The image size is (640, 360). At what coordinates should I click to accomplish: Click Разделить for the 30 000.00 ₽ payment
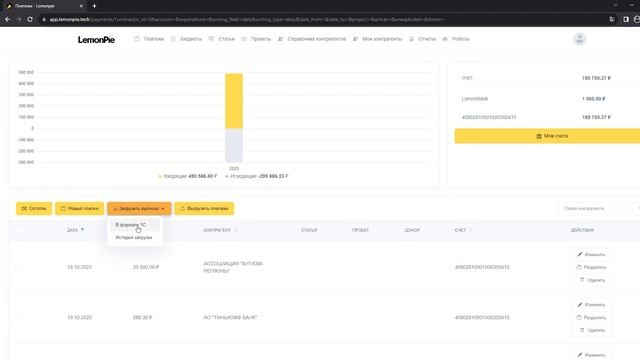(x=591, y=267)
